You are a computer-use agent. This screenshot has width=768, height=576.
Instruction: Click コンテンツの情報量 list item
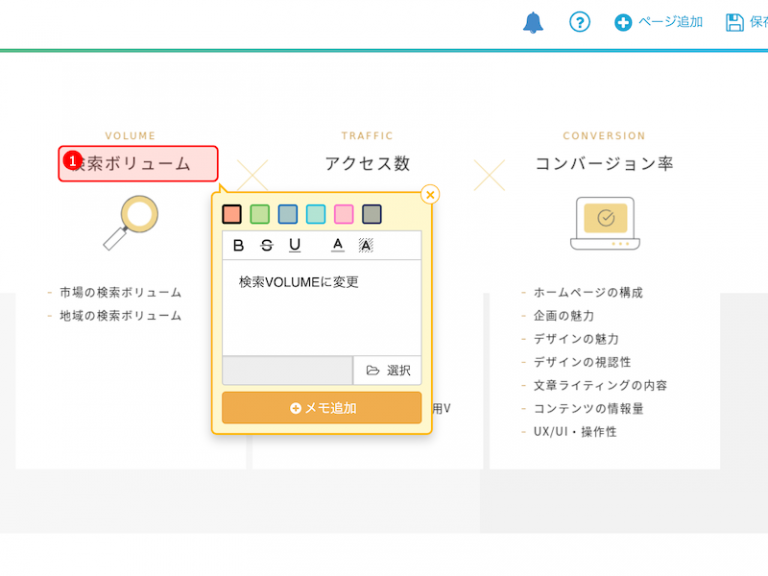[x=588, y=408]
